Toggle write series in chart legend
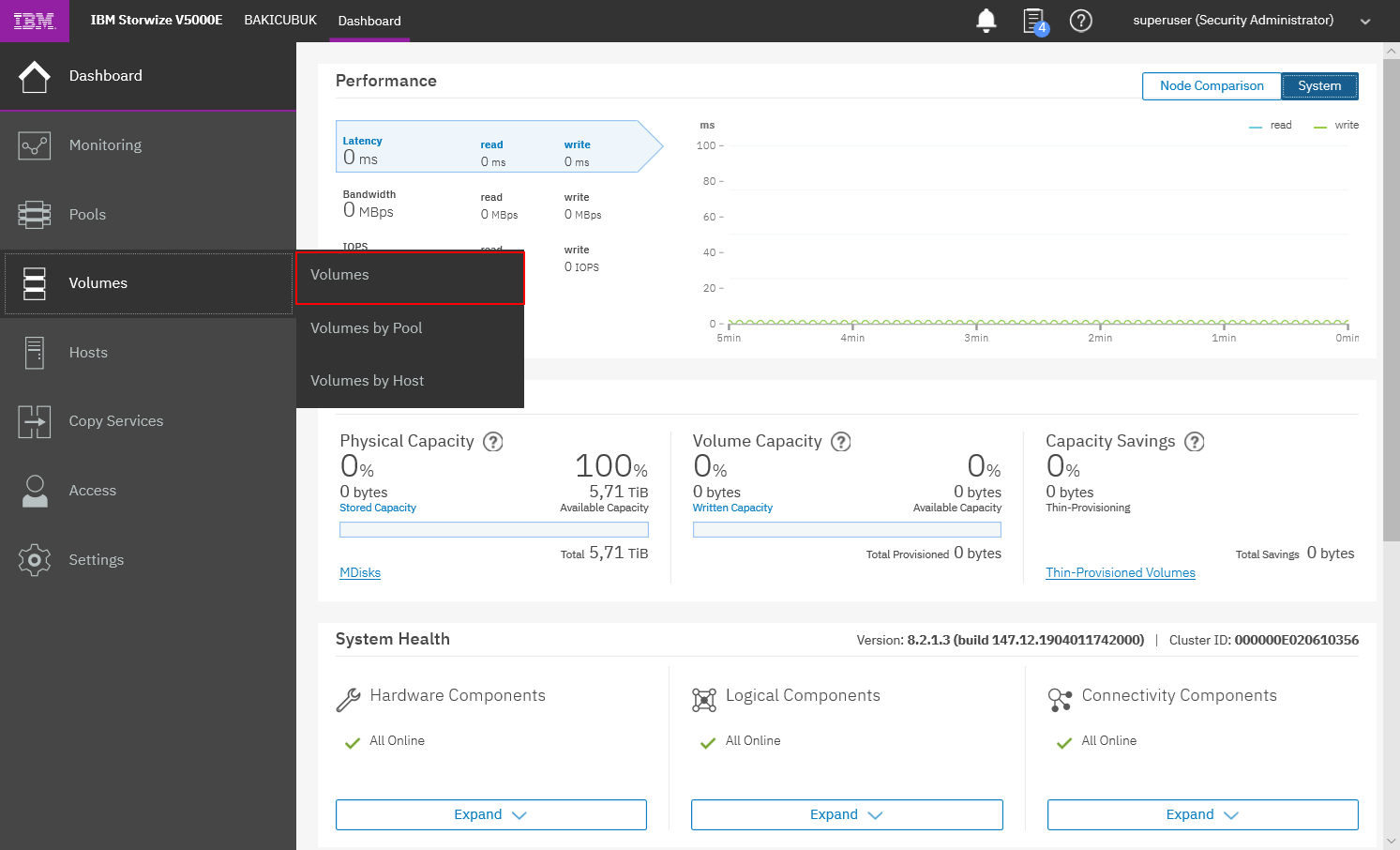This screenshot has width=1400, height=850. [1336, 126]
